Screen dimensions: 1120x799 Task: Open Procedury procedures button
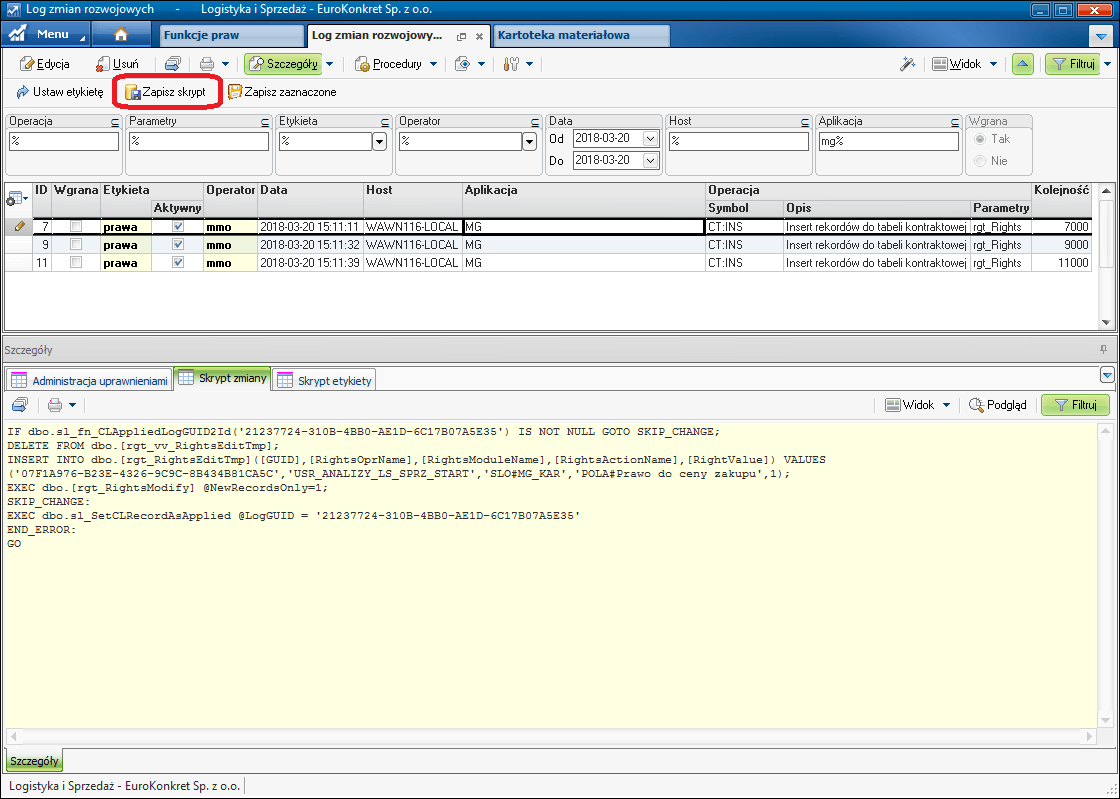coord(389,64)
